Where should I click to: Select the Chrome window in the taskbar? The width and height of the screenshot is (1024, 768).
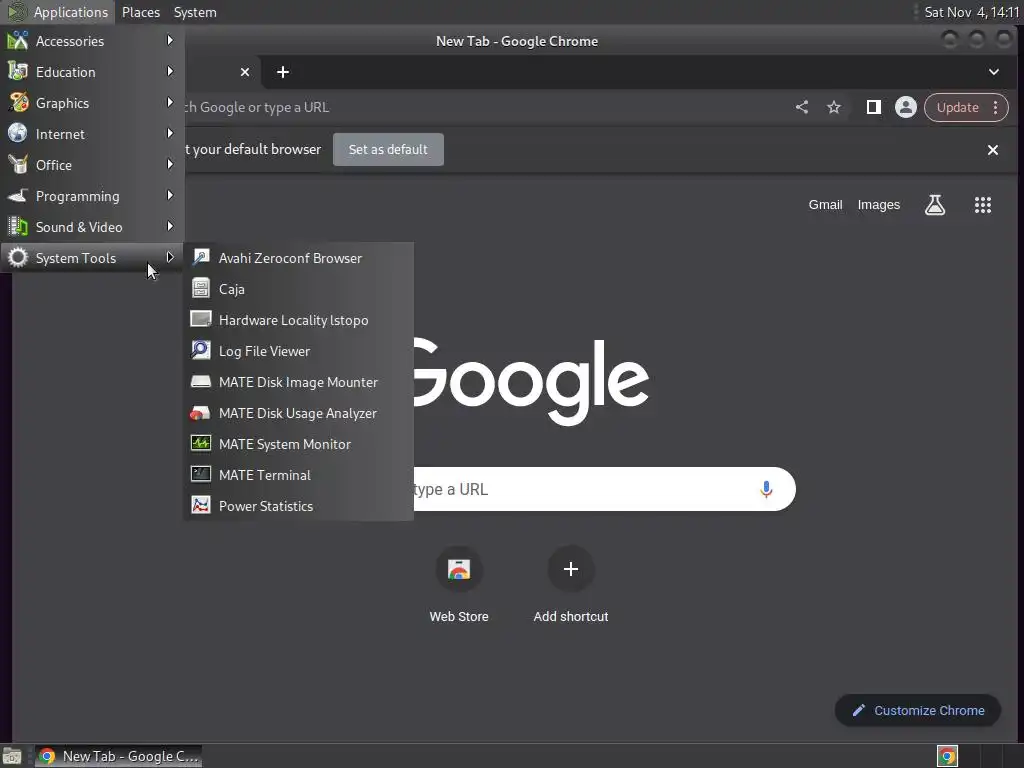[118, 756]
